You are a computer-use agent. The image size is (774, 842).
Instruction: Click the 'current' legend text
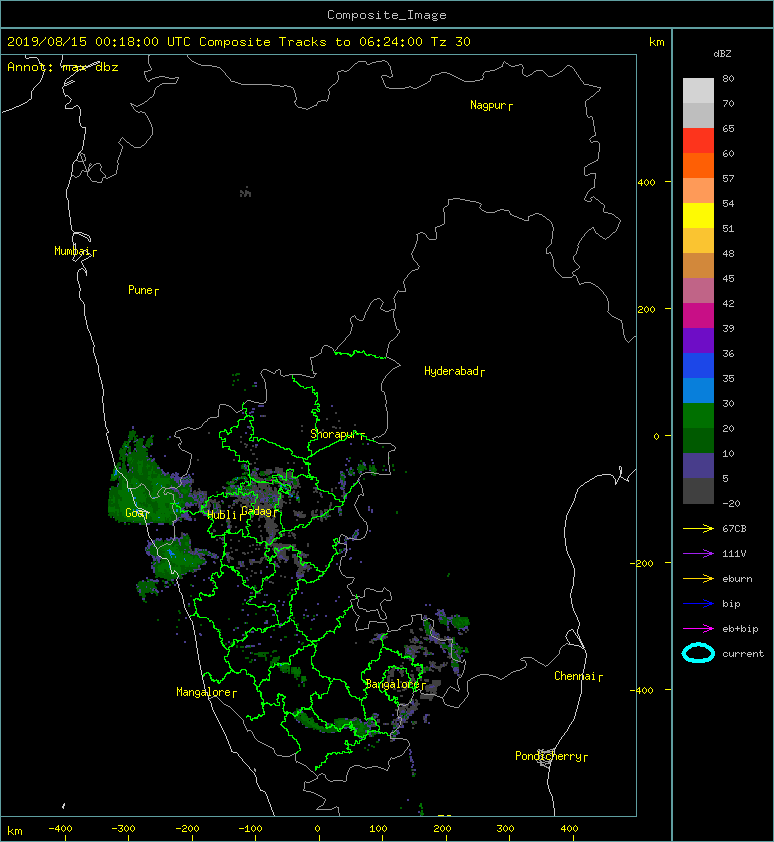pos(743,654)
